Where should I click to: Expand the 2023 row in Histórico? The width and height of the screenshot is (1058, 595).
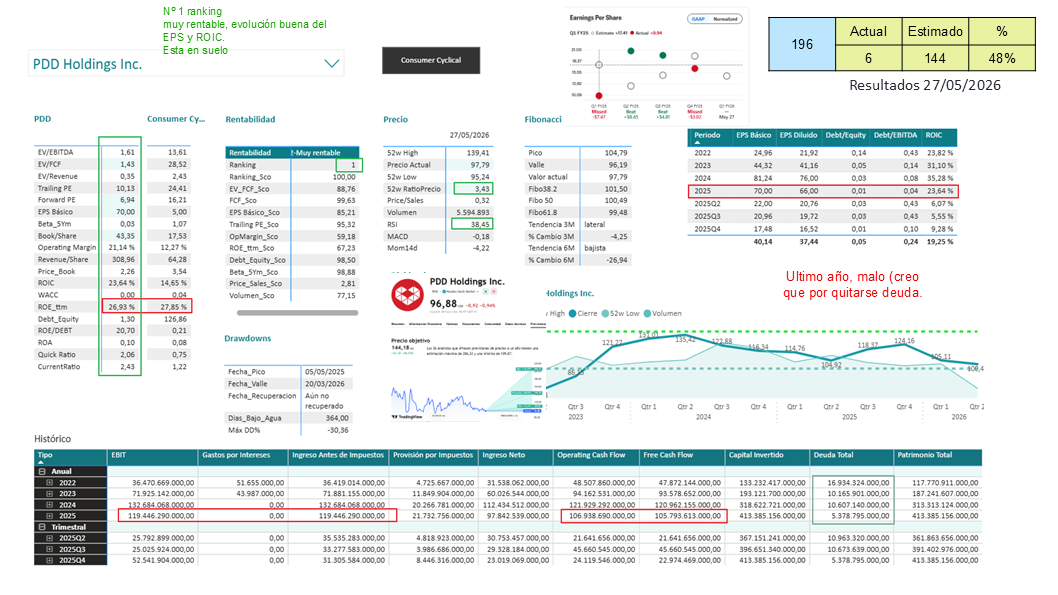[x=49, y=494]
